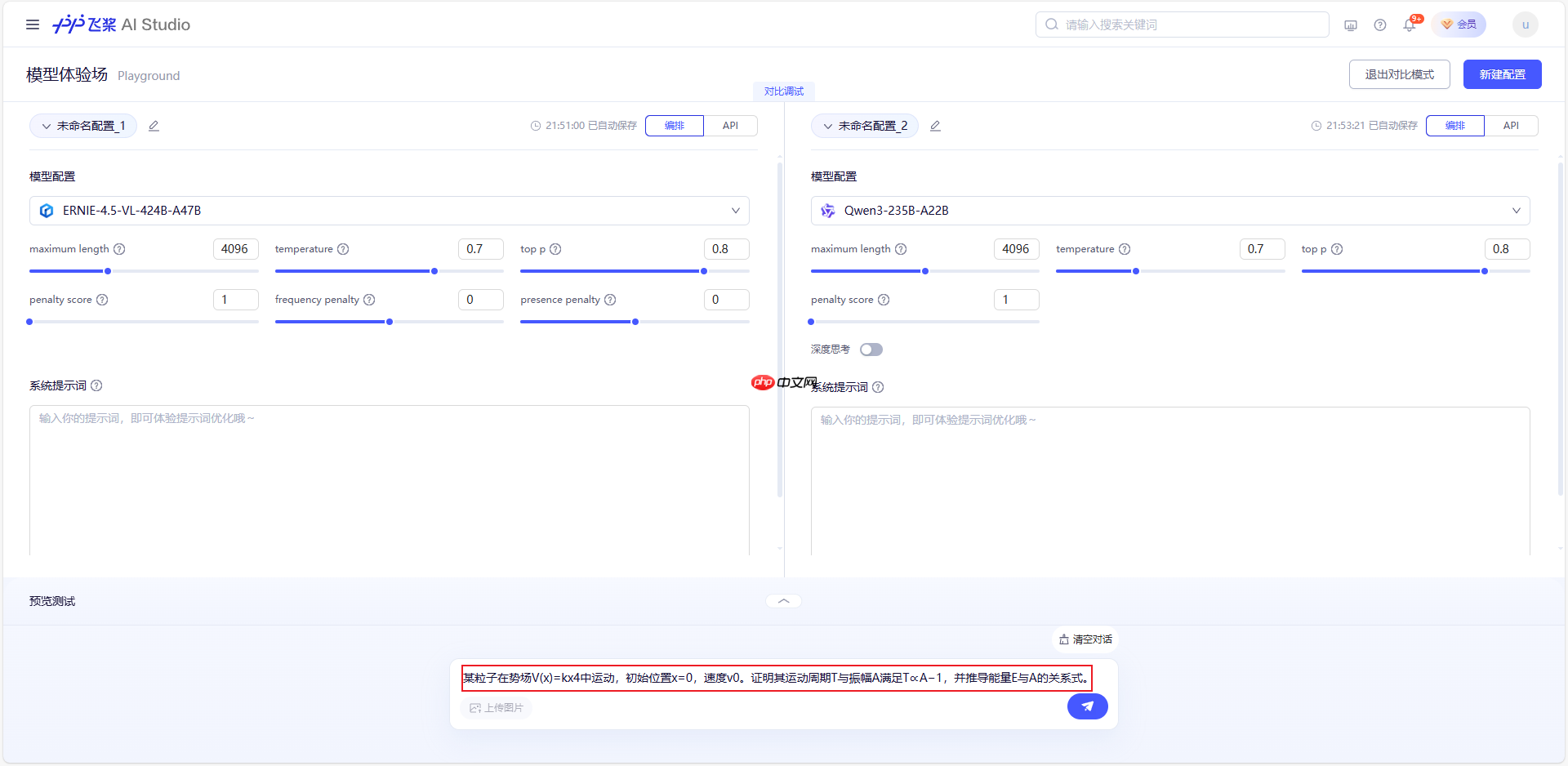This screenshot has width=1568, height=766.
Task: Open the help tooltip next to maximum length
Action: (x=120, y=249)
